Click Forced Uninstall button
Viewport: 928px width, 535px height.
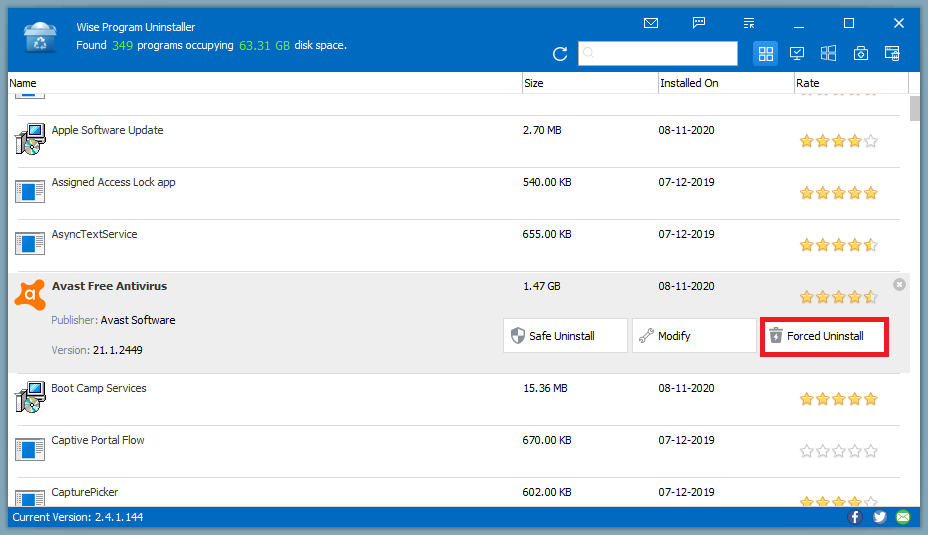click(824, 336)
